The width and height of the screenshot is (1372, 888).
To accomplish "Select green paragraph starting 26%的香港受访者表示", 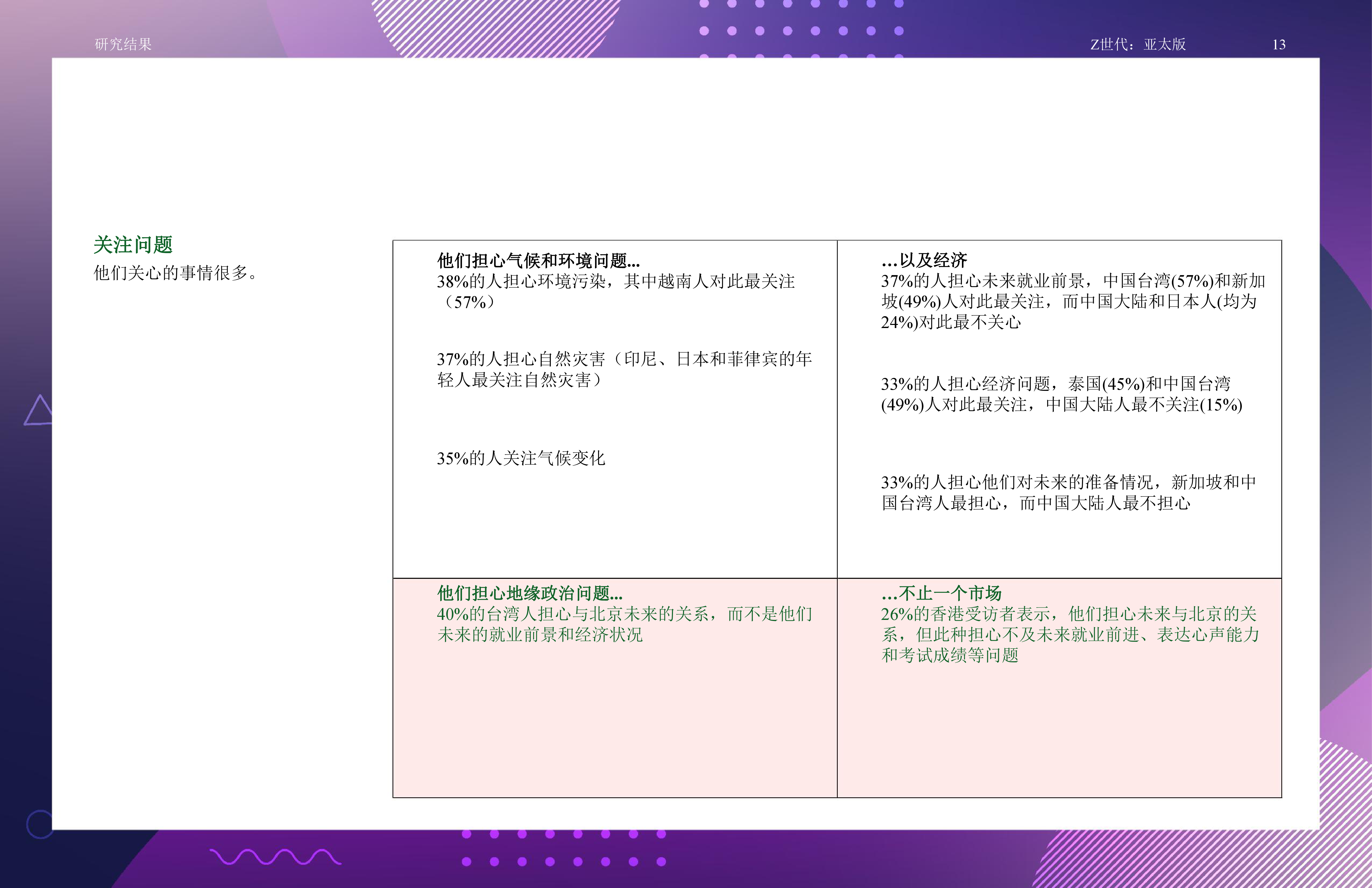I will [x=1069, y=634].
